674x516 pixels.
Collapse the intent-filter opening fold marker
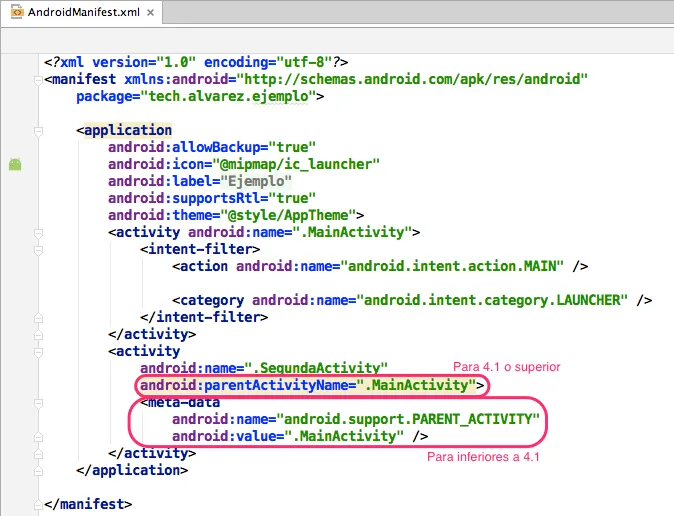(x=38, y=250)
